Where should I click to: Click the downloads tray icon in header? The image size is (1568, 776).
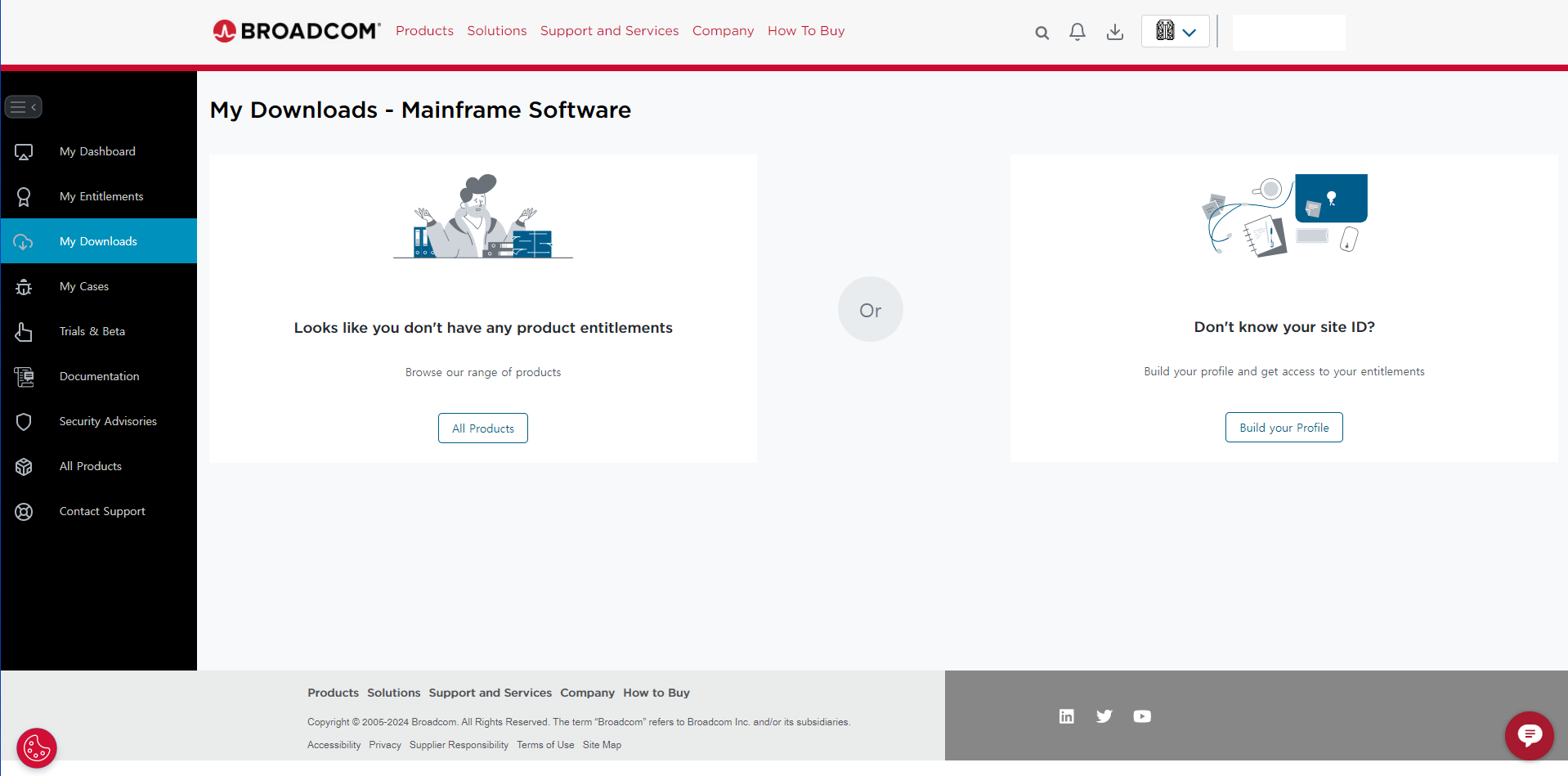1115,32
